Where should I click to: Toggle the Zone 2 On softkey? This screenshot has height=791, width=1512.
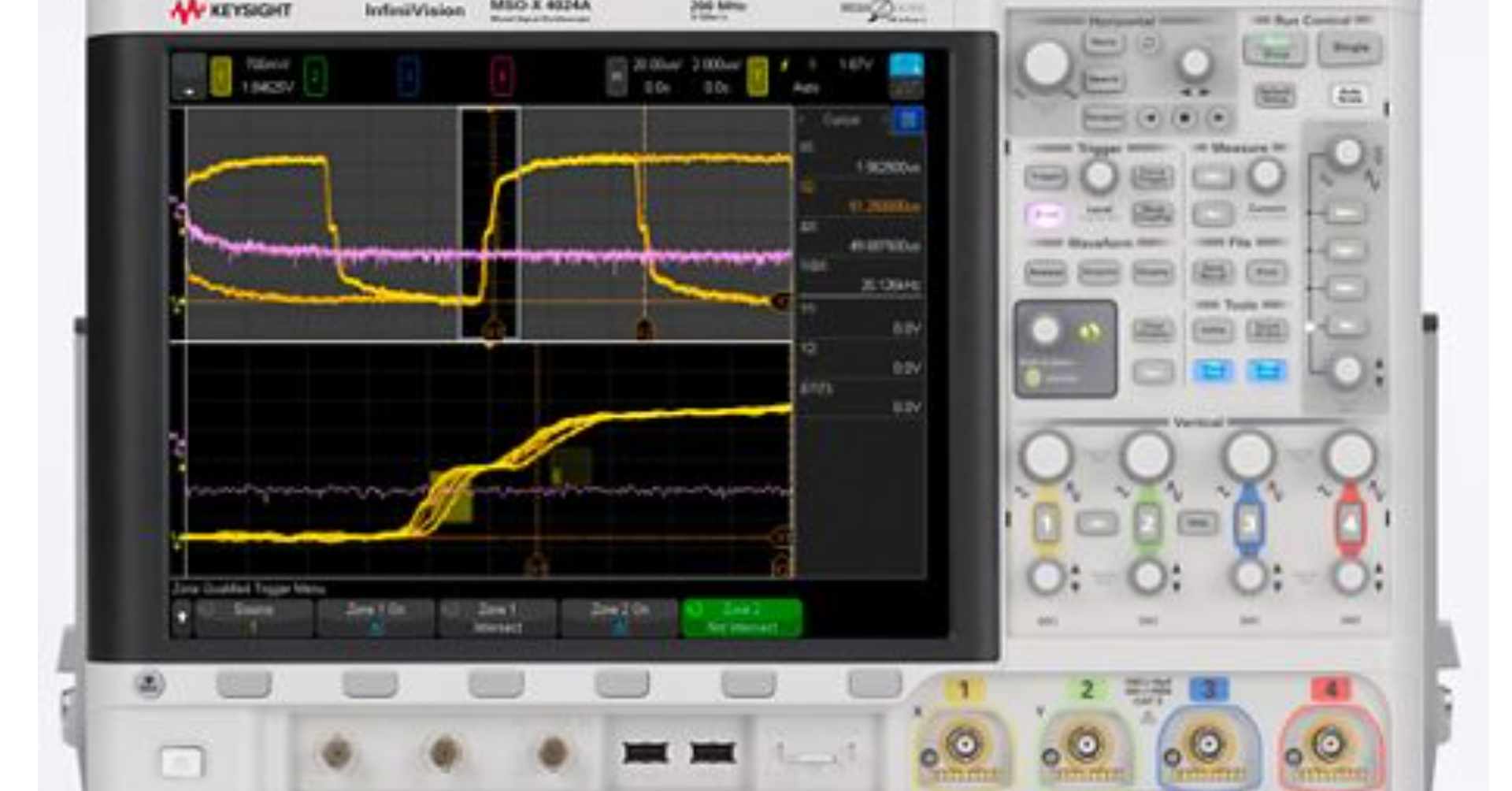[x=620, y=618]
